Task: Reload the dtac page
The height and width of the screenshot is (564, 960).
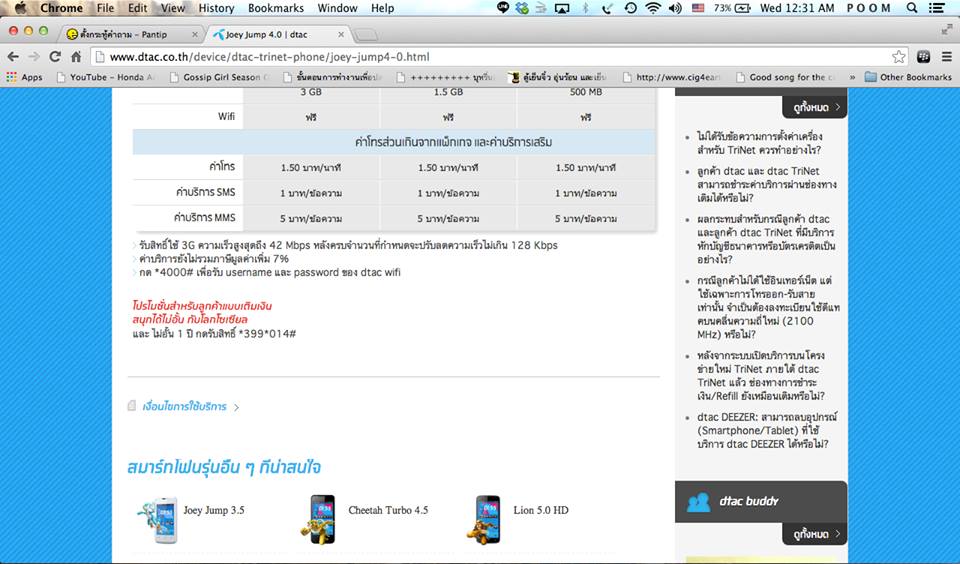Action: pos(54,56)
